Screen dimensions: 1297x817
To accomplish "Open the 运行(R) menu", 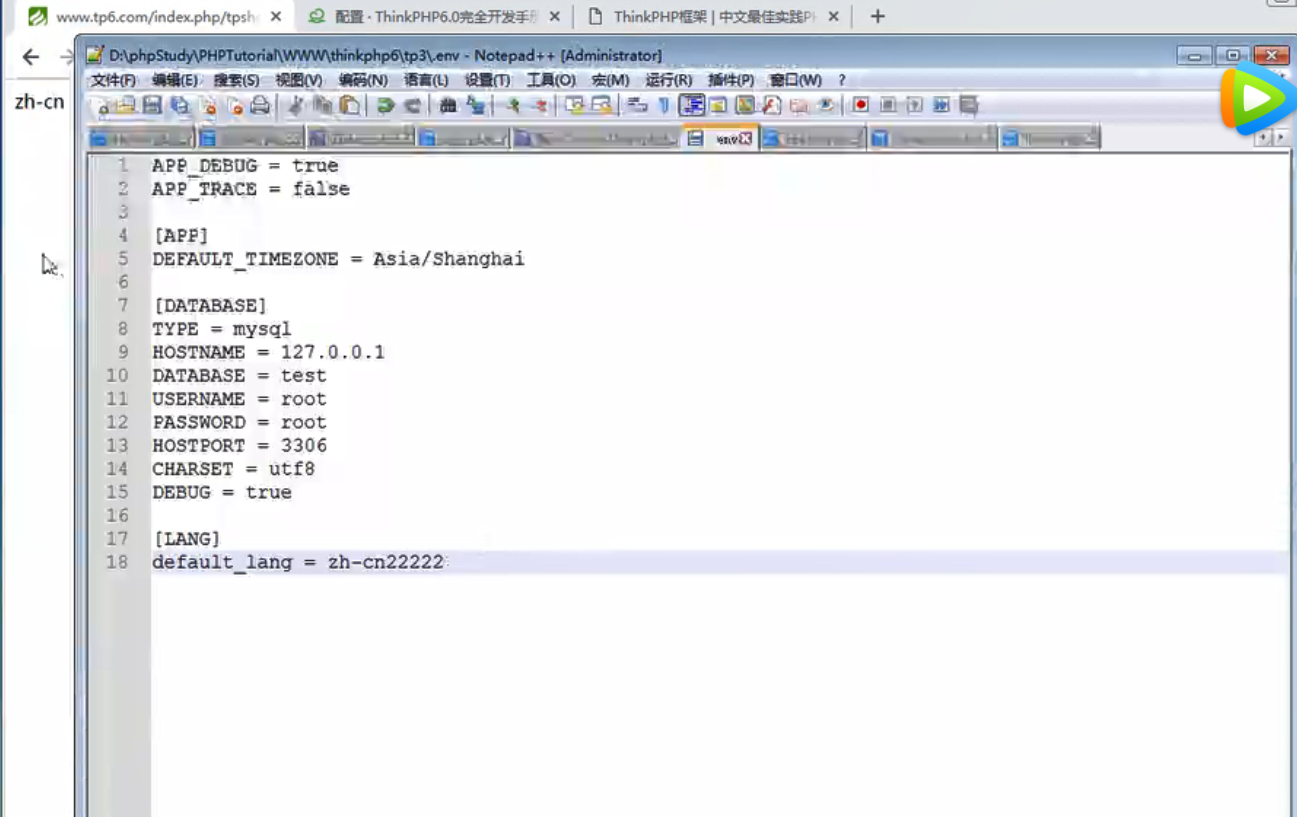I will point(668,80).
